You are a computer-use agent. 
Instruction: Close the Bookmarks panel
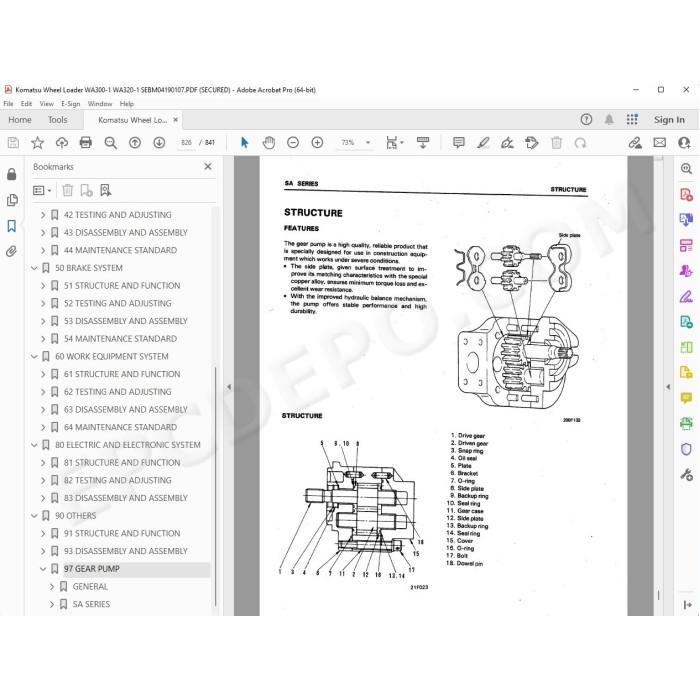point(208,167)
